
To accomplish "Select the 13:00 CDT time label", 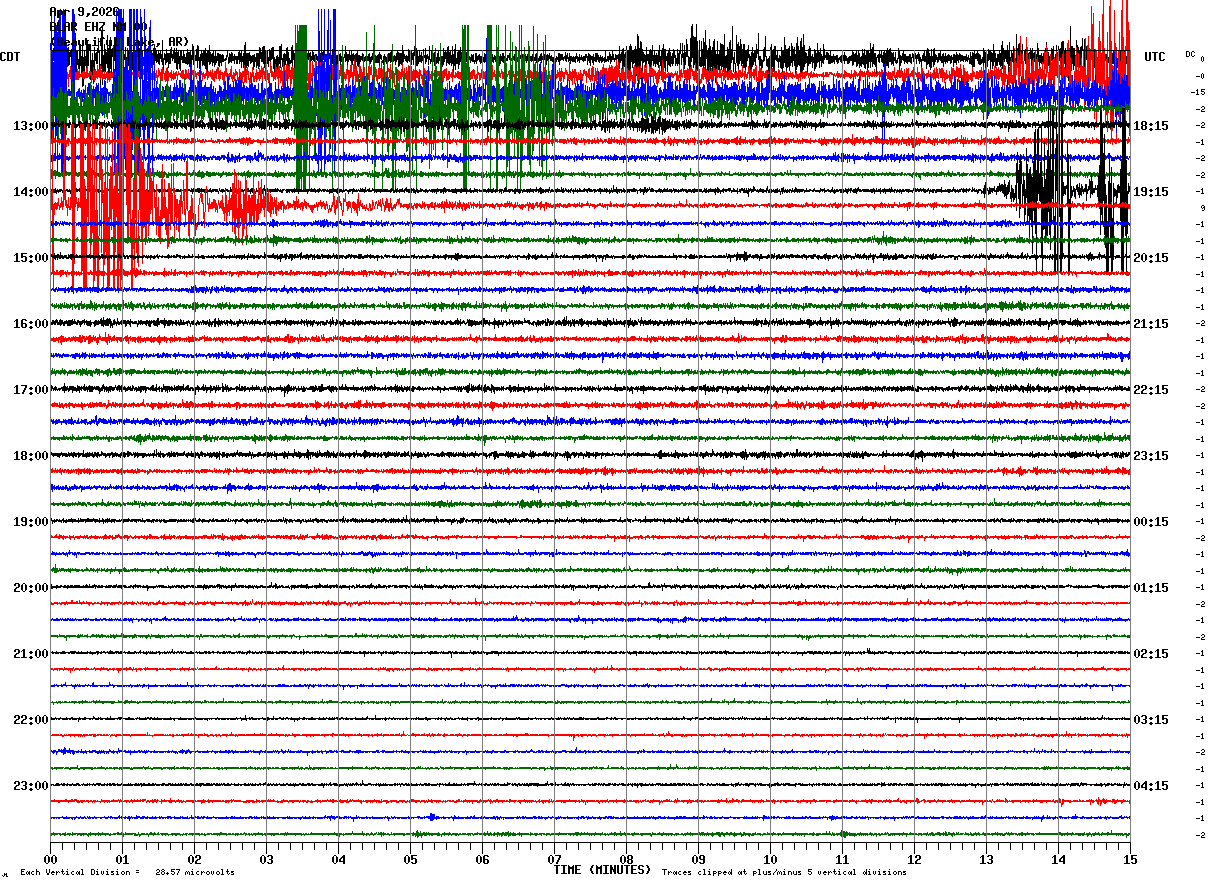I will [31, 126].
